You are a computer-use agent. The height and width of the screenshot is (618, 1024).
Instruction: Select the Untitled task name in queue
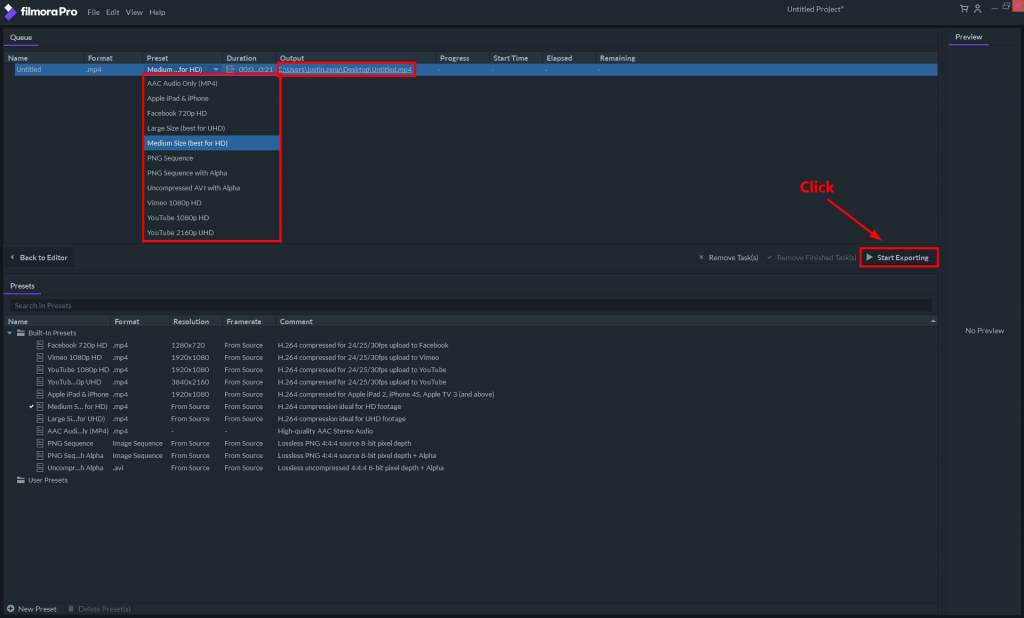[29, 69]
